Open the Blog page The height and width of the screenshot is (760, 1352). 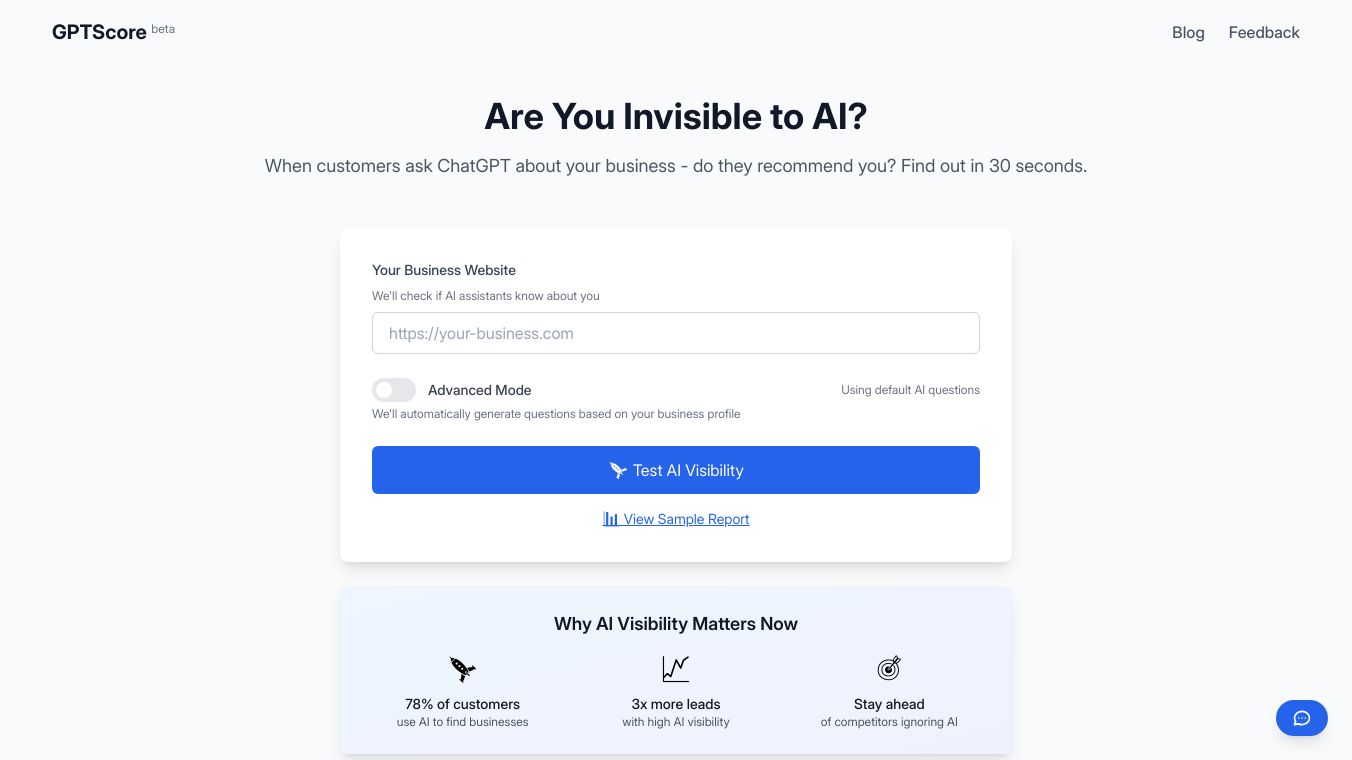1188,33
